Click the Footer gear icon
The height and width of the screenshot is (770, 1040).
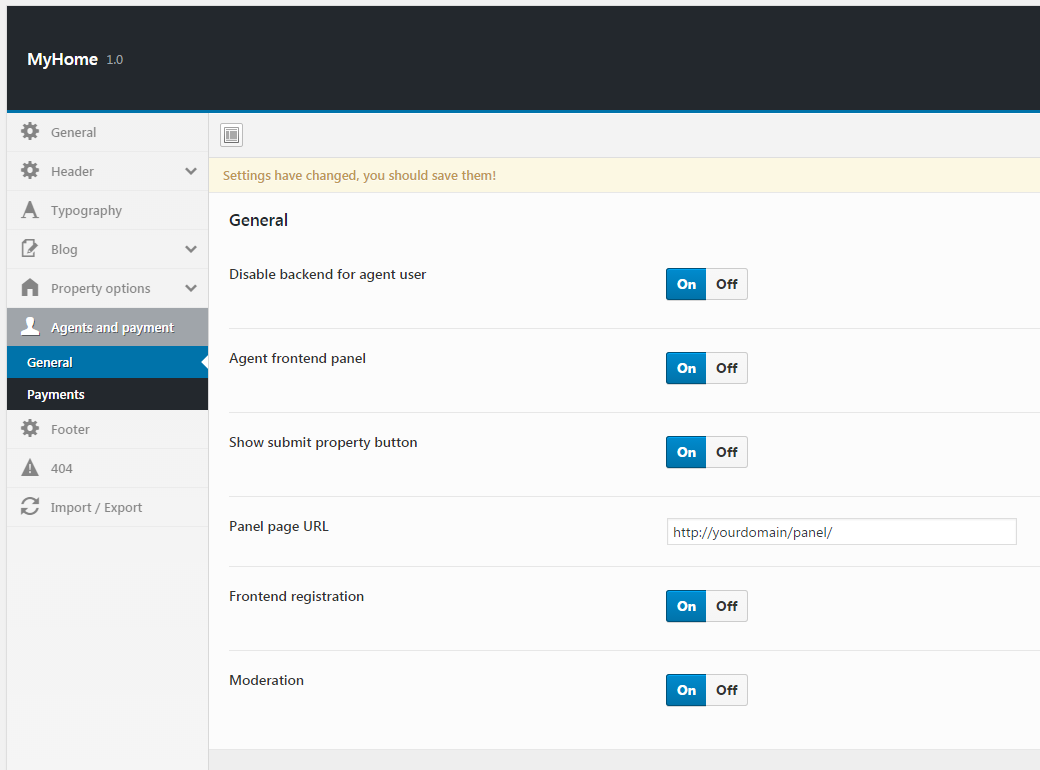[x=30, y=428]
